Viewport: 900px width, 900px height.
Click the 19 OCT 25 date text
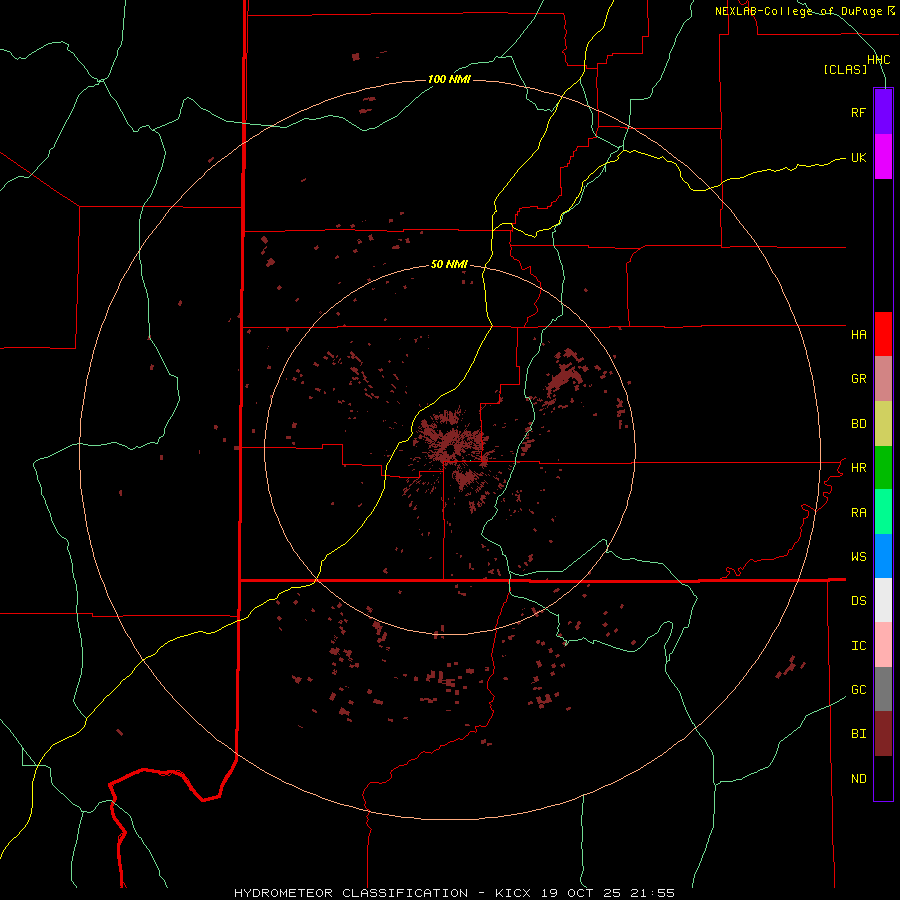coord(581,893)
